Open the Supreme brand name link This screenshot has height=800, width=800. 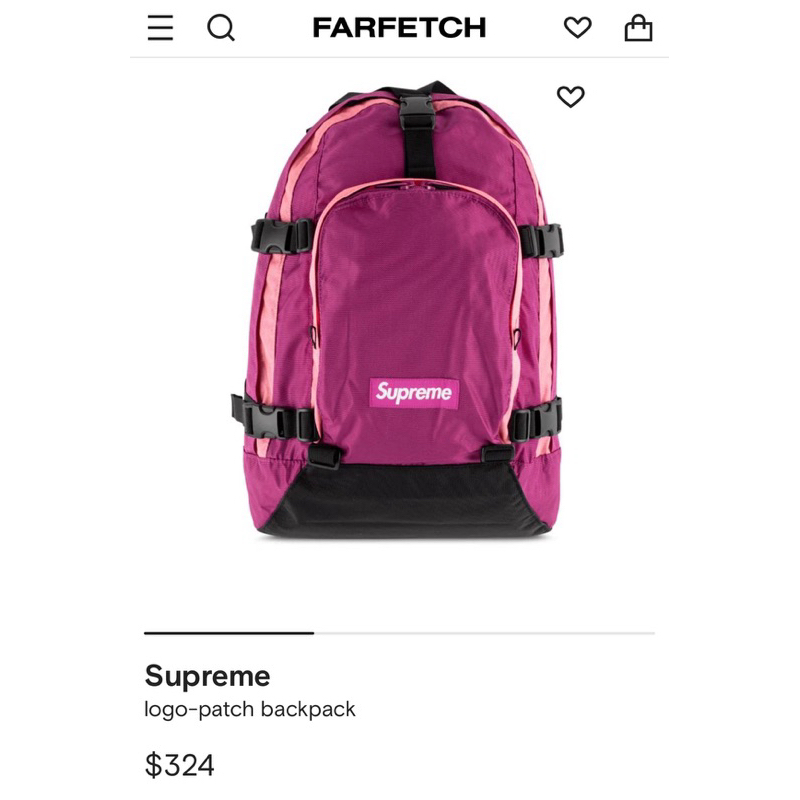(207, 677)
